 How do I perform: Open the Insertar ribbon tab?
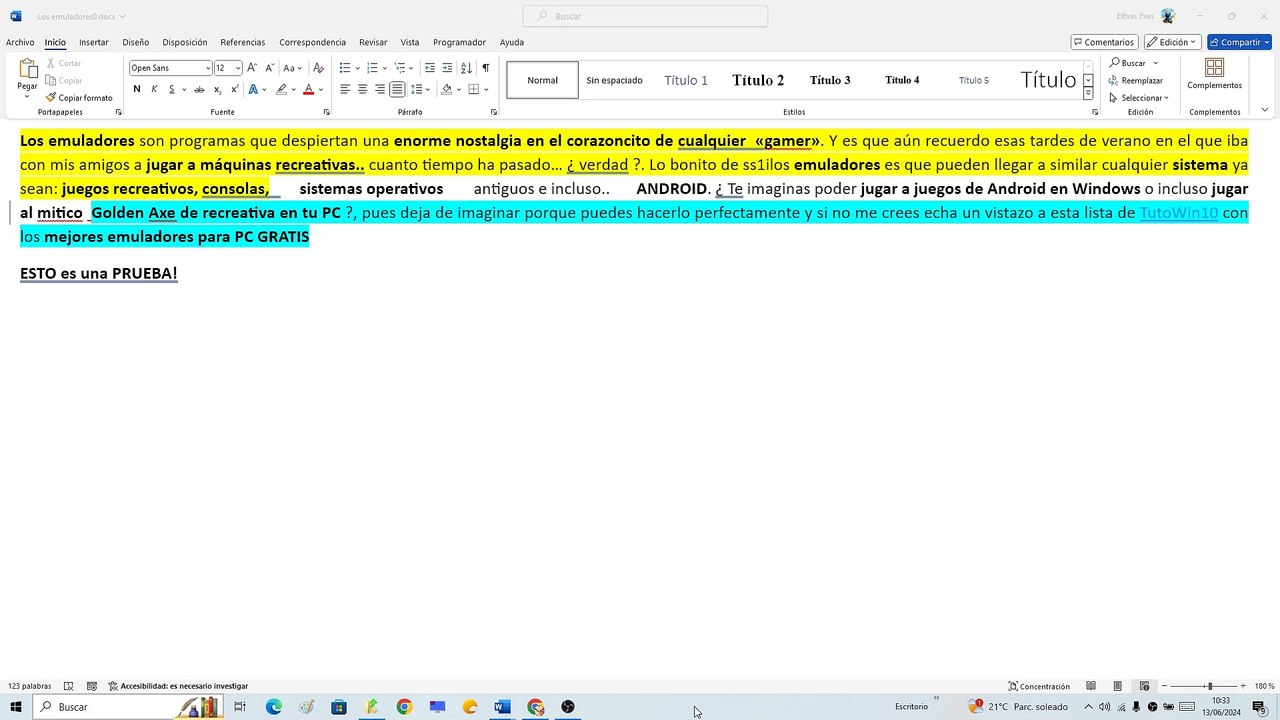(94, 42)
